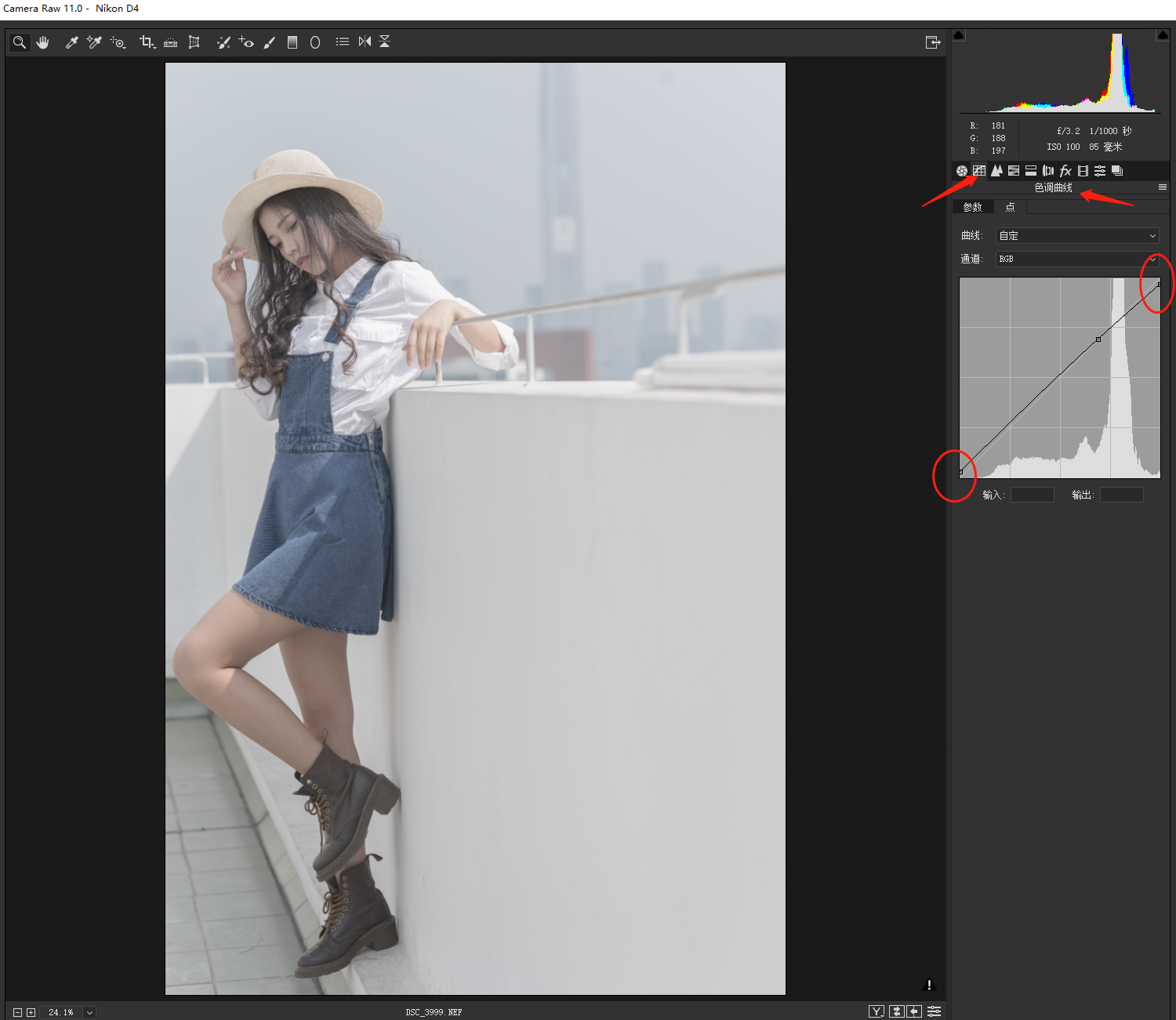1176x1020 pixels.
Task: Toggle highlight clipping warning in histogram
Action: click(1162, 35)
